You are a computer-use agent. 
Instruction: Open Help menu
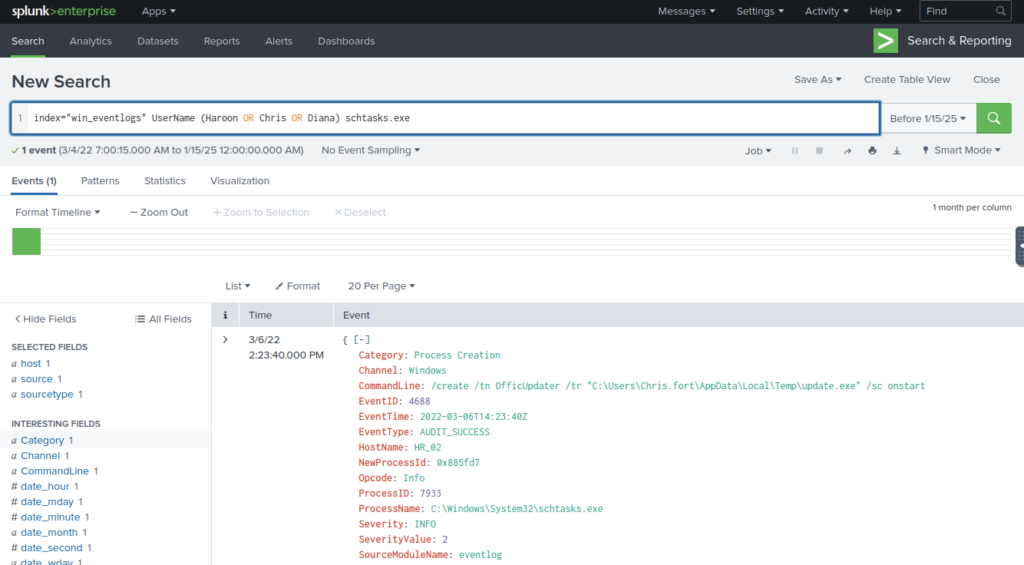pos(885,11)
